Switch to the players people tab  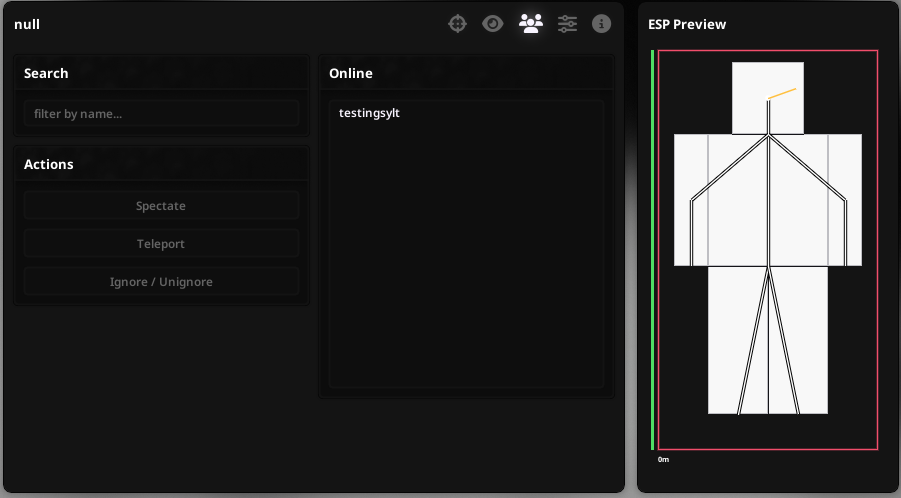[x=531, y=24]
